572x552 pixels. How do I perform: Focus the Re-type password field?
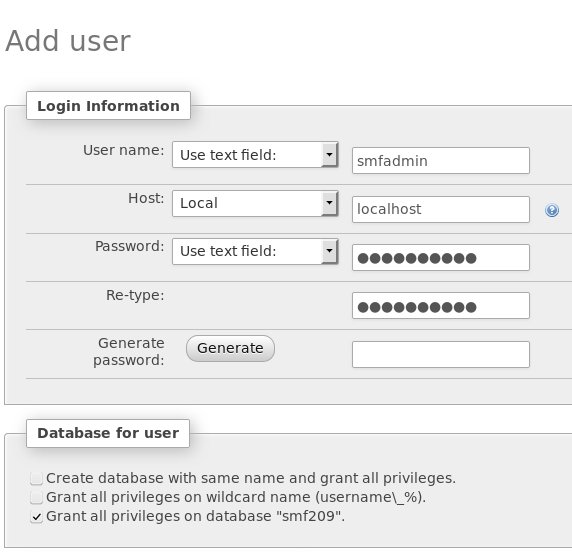(441, 306)
